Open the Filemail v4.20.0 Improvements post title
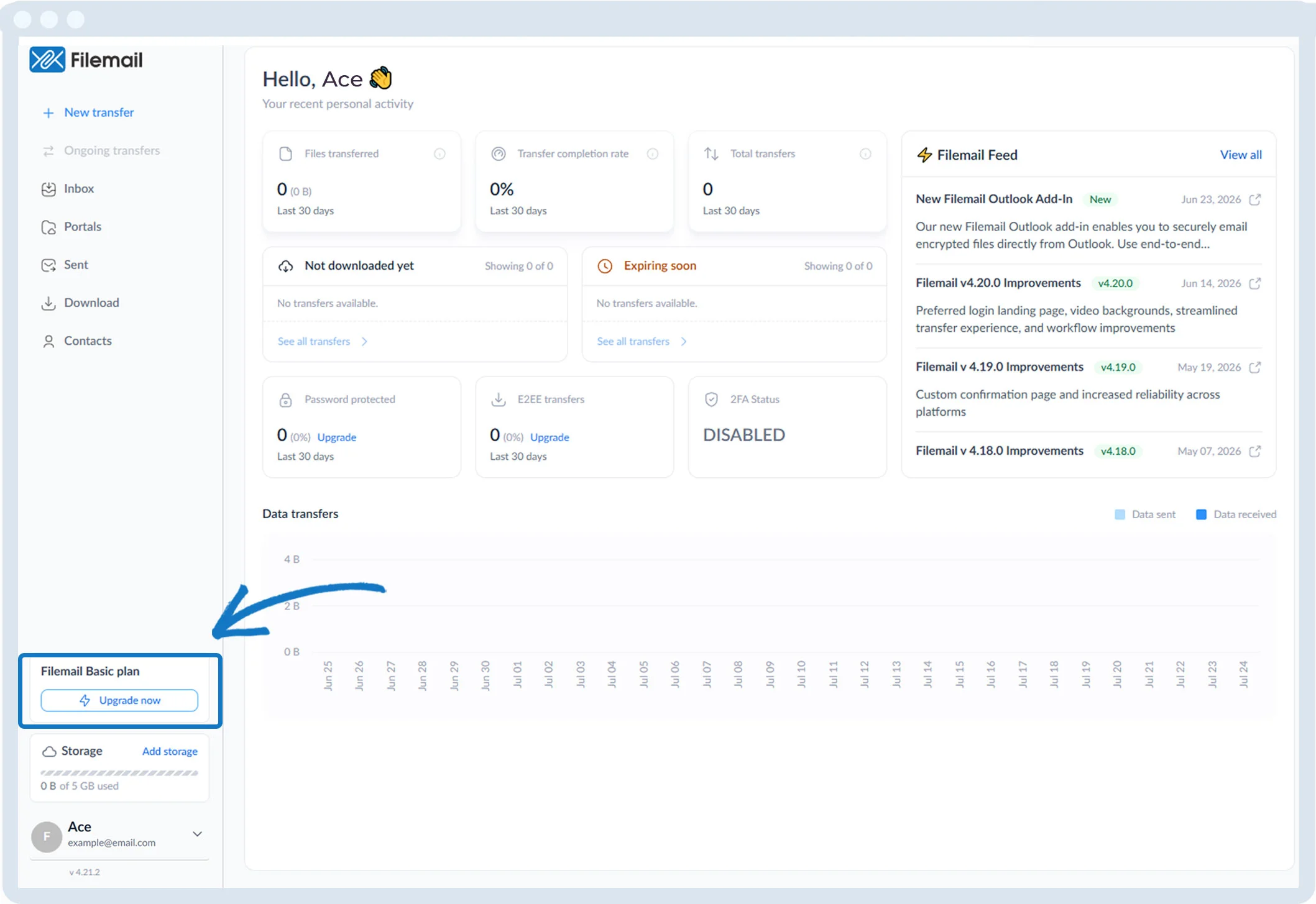Screen dimensions: 1316x904 pos(998,283)
